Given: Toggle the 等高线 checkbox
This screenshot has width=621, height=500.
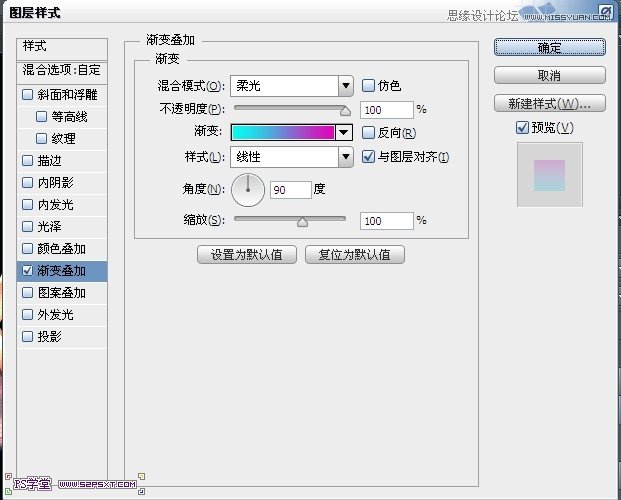Looking at the screenshot, I should coord(41,116).
